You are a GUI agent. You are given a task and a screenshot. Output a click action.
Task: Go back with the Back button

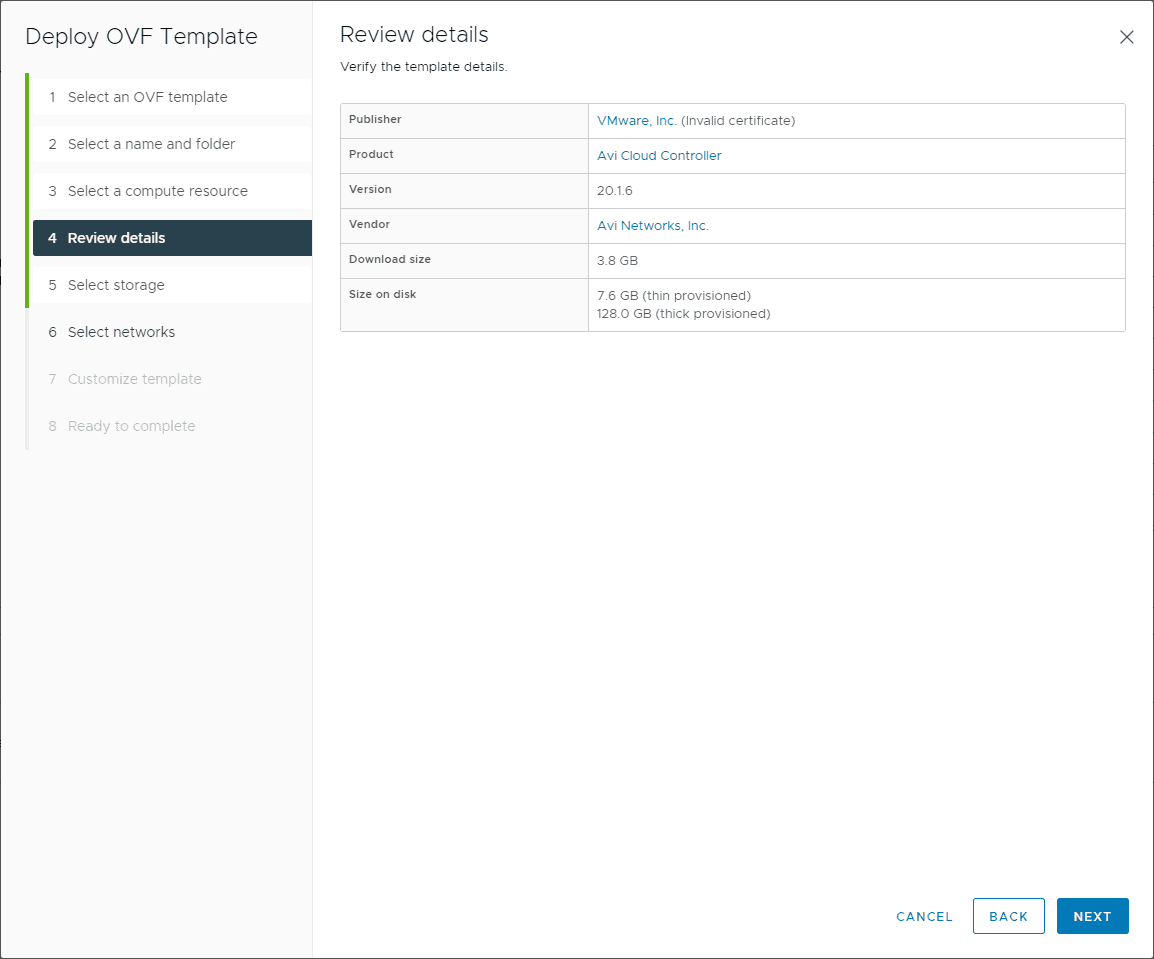click(x=1008, y=916)
